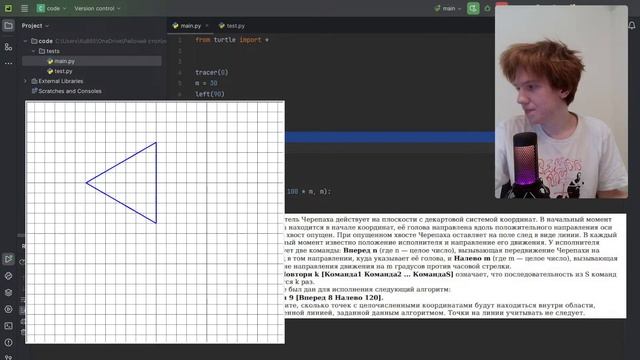640x360 pixels.
Task: Select main.py in the project tree
Action: 92,61
